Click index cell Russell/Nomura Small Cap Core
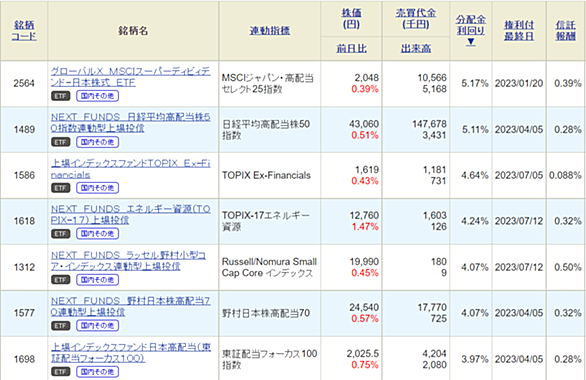586x380 pixels. coord(269,267)
